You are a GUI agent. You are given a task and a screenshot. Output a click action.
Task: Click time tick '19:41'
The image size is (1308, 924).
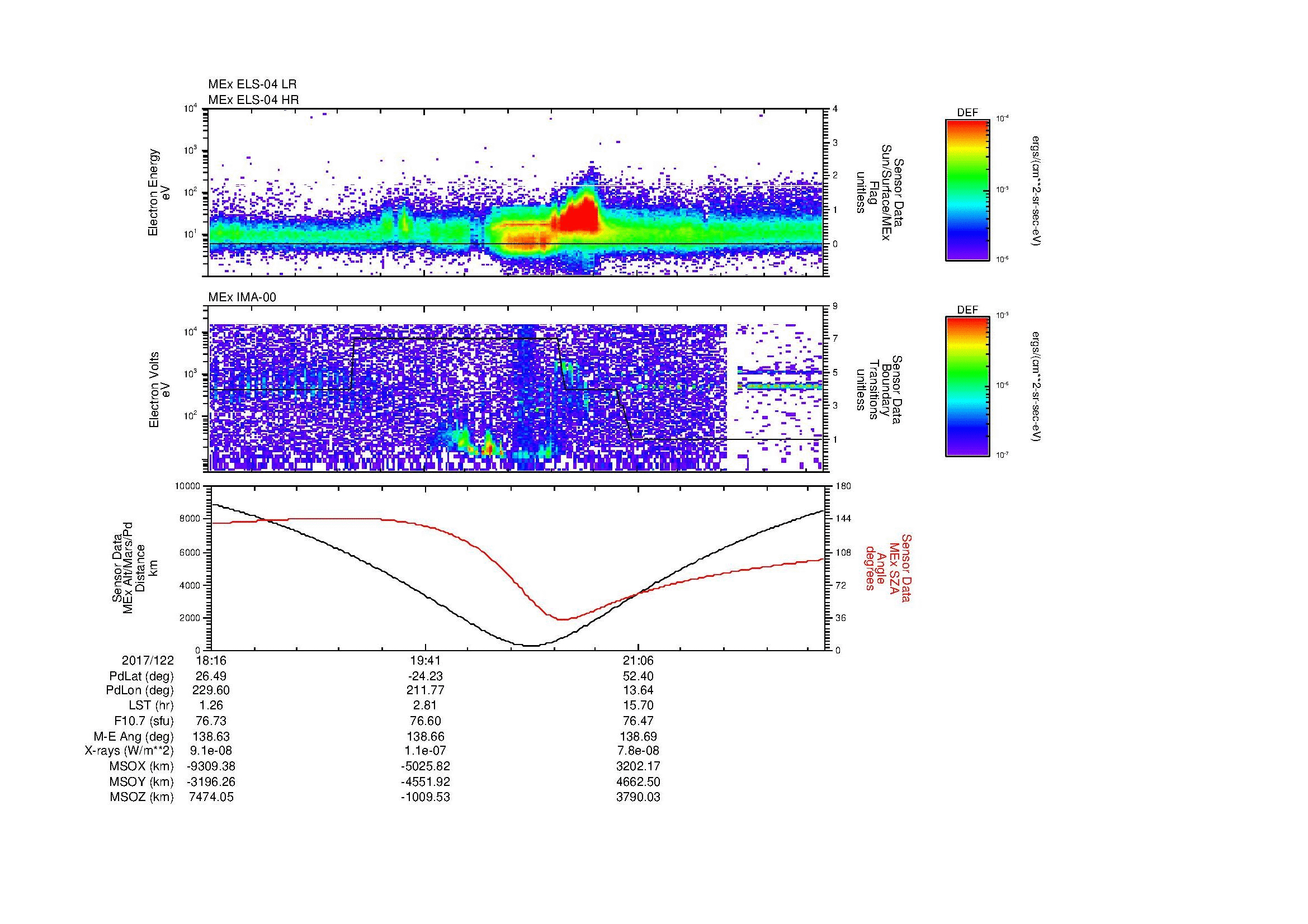tap(425, 660)
